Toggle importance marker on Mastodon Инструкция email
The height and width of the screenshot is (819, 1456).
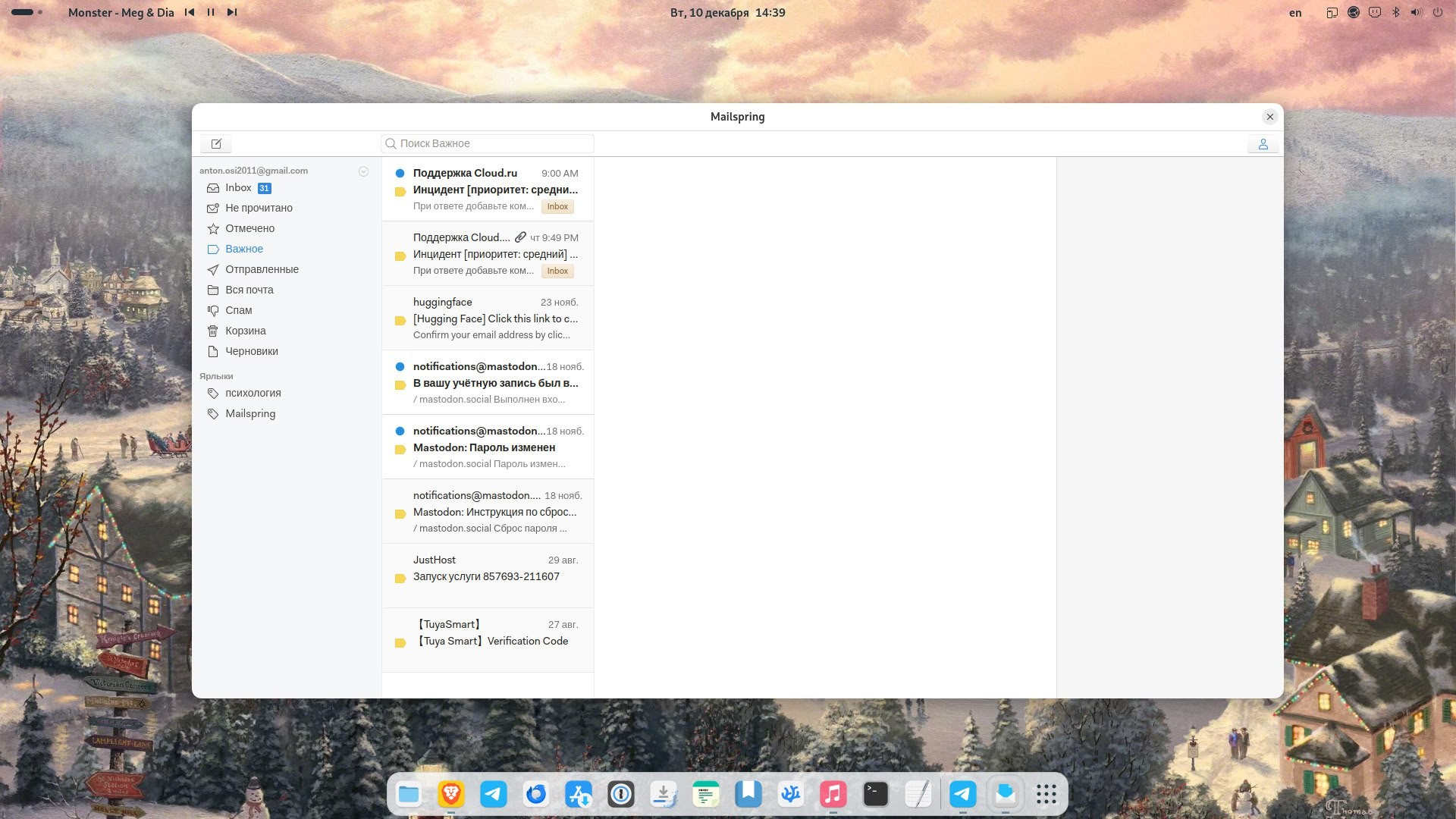click(400, 514)
